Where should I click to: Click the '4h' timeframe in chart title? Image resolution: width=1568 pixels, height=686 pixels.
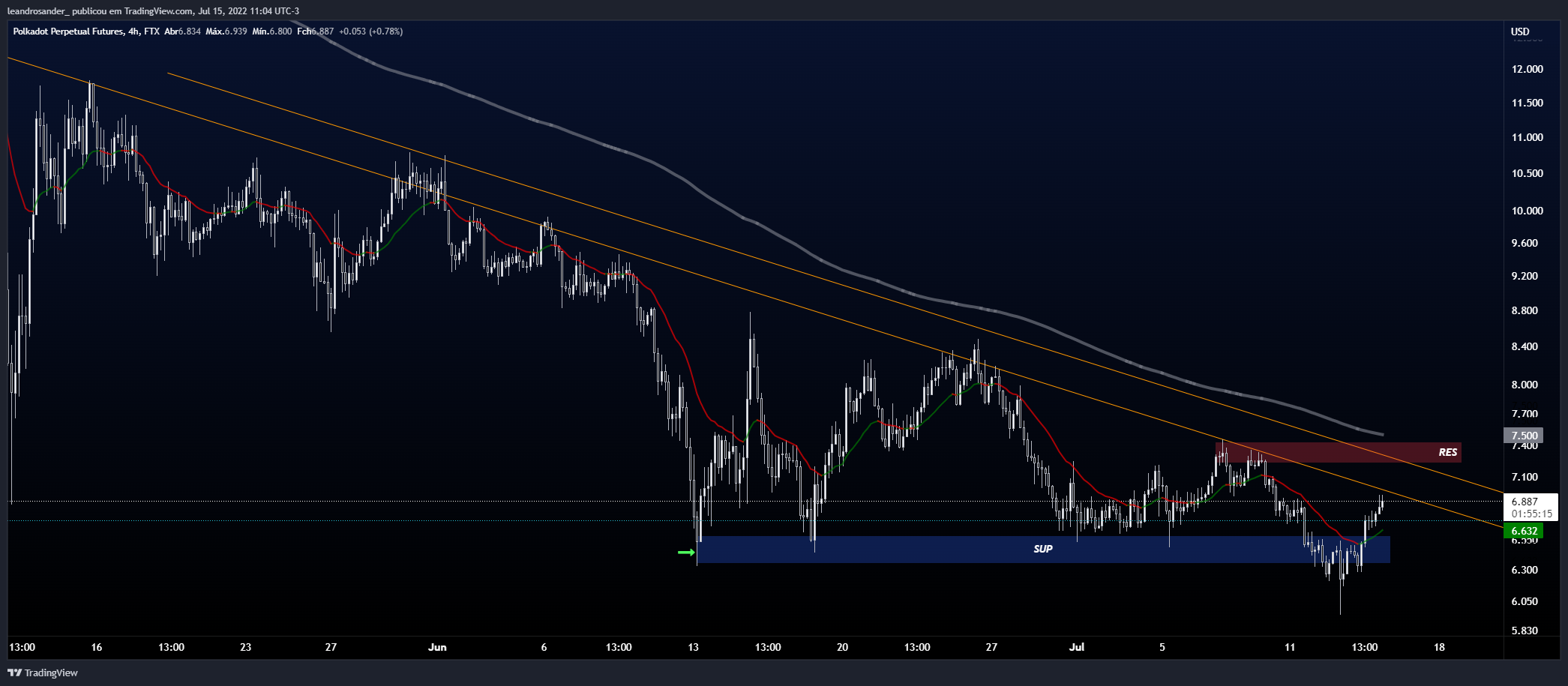[133, 31]
